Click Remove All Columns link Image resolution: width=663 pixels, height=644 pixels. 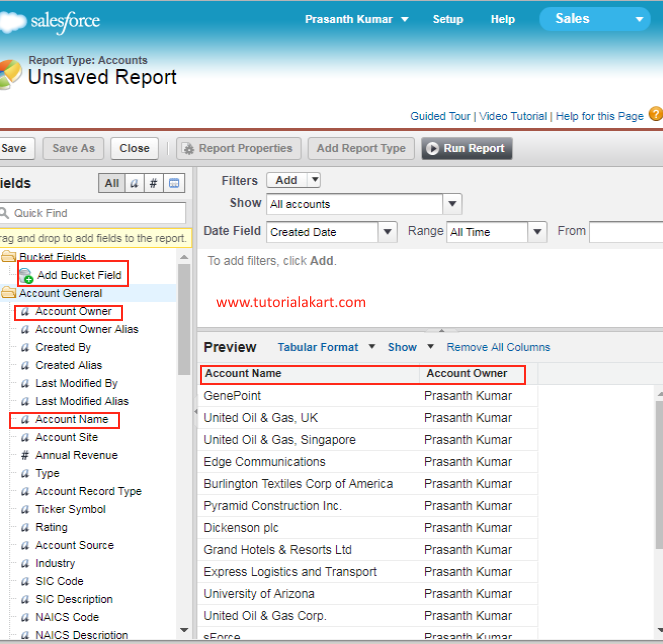point(498,347)
